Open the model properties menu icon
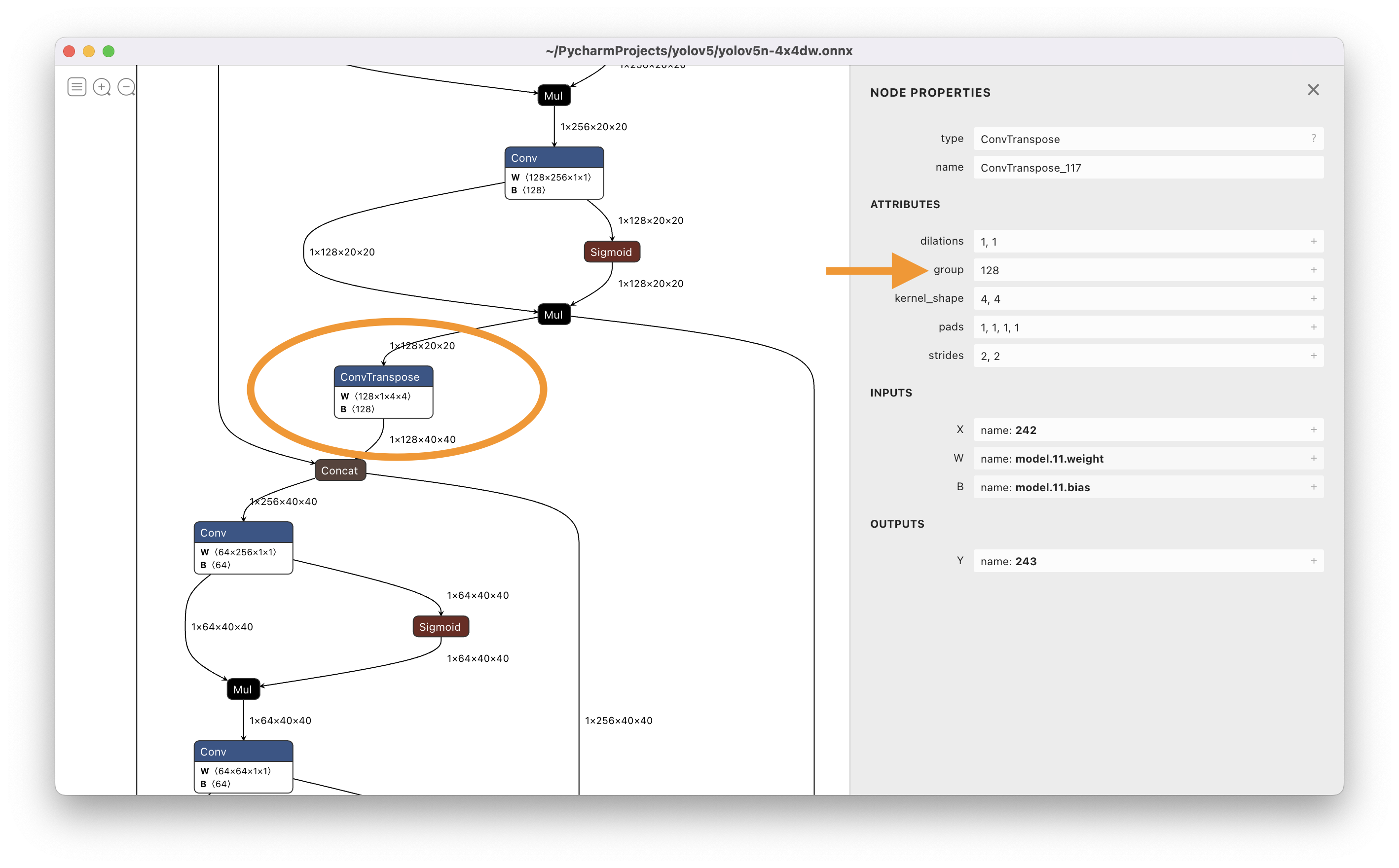The width and height of the screenshot is (1399, 868). [x=76, y=87]
